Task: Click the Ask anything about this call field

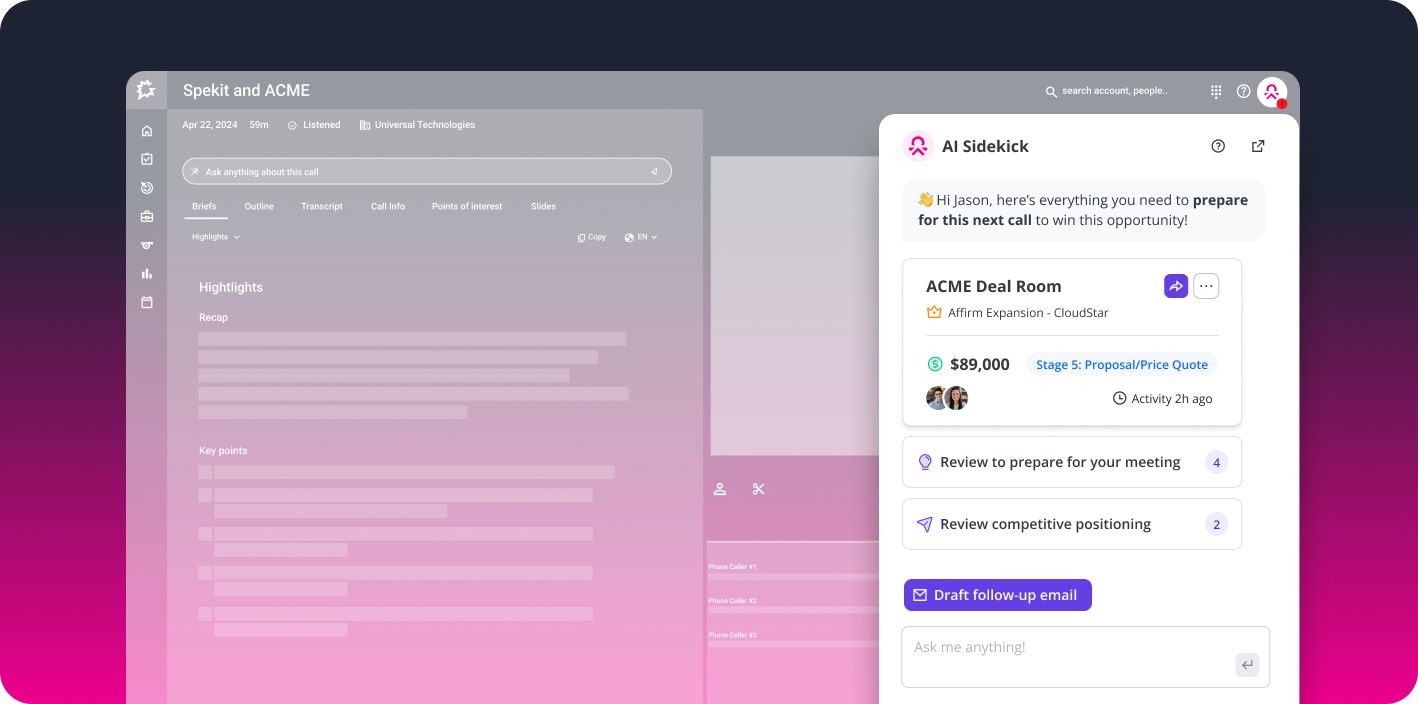Action: click(x=427, y=172)
